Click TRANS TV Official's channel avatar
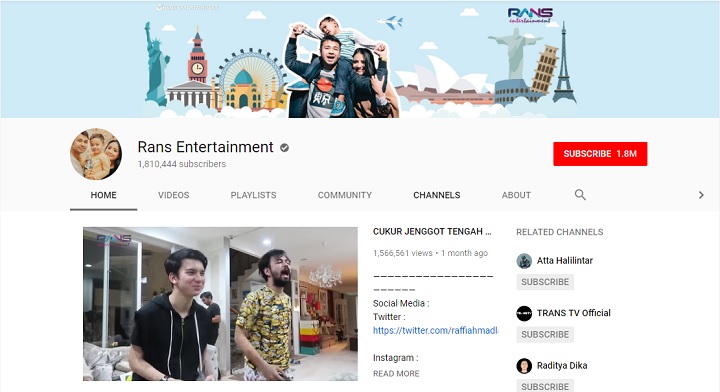The height and width of the screenshot is (392, 720). tap(524, 313)
